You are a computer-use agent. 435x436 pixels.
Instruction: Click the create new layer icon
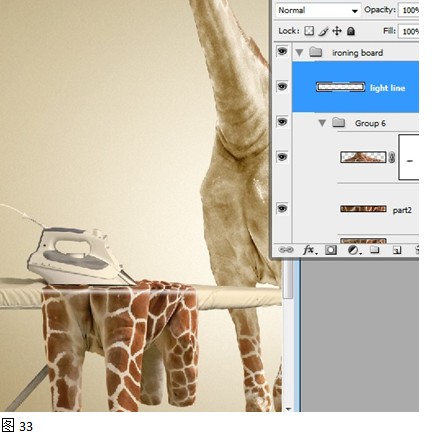click(x=397, y=250)
